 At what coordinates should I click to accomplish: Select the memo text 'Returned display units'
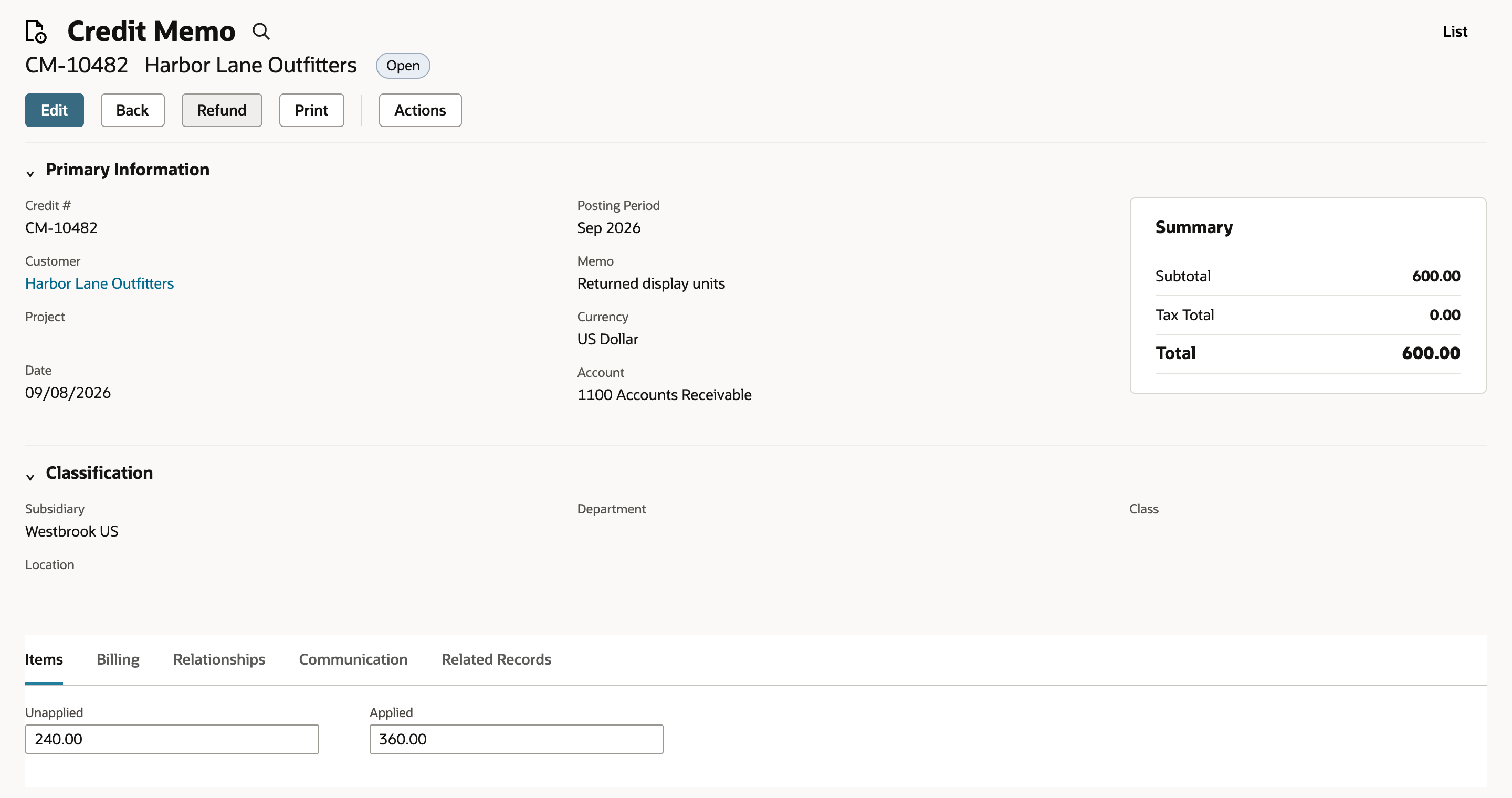pyautogui.click(x=651, y=283)
